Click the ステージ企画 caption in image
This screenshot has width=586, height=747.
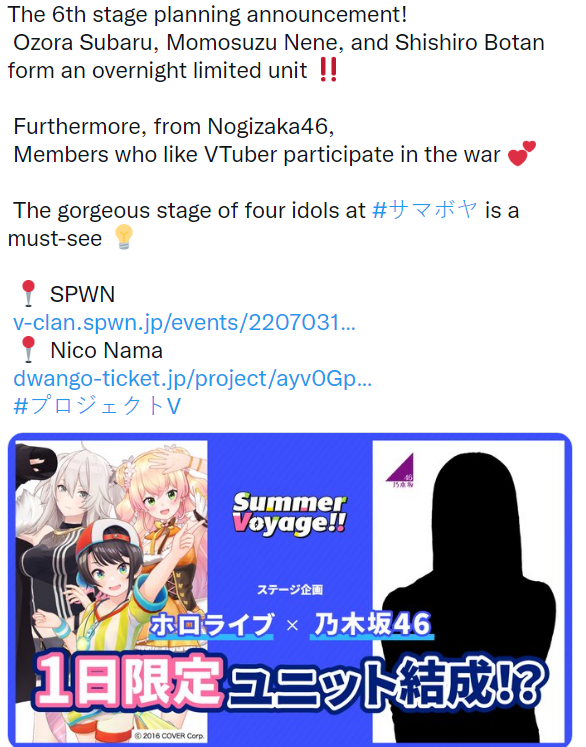point(290,589)
